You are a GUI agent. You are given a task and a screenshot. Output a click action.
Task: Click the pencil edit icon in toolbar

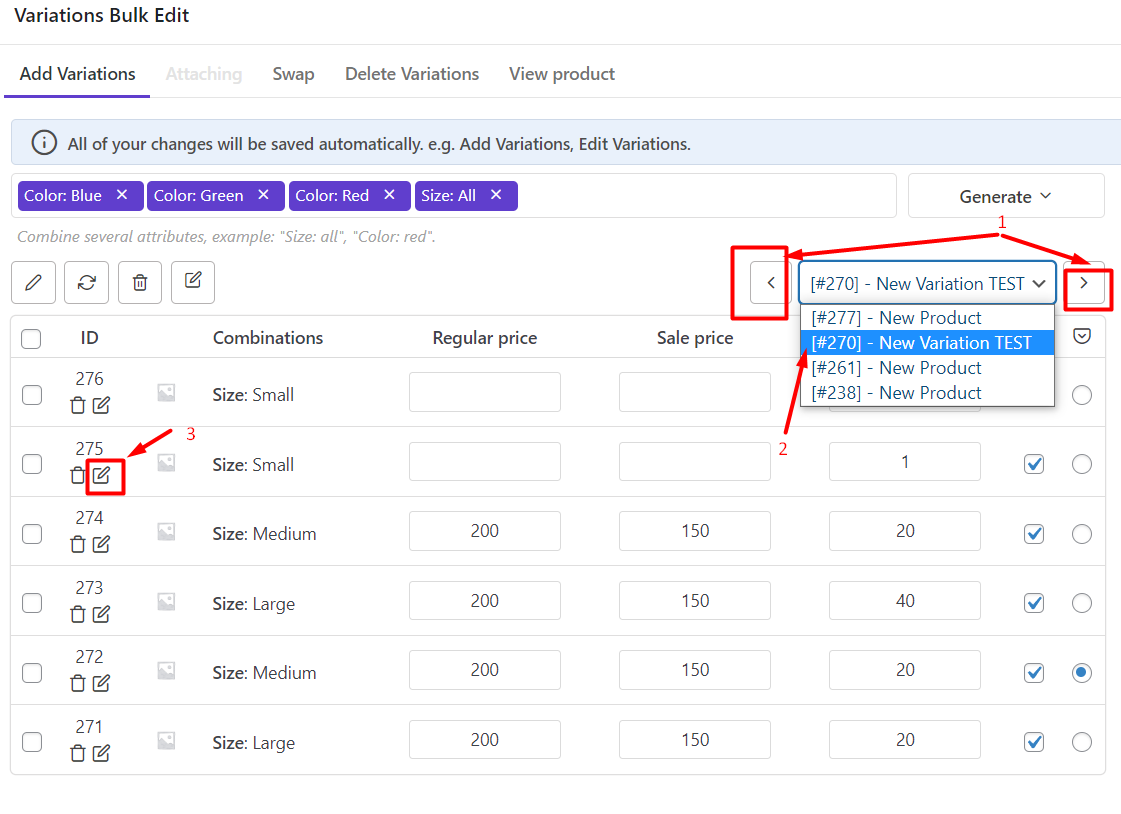point(33,283)
